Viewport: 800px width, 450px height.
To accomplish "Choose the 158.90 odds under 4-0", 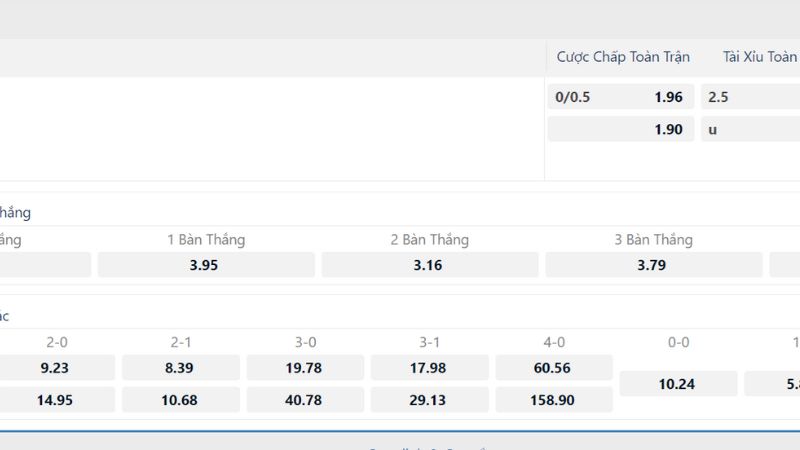I will [554, 400].
